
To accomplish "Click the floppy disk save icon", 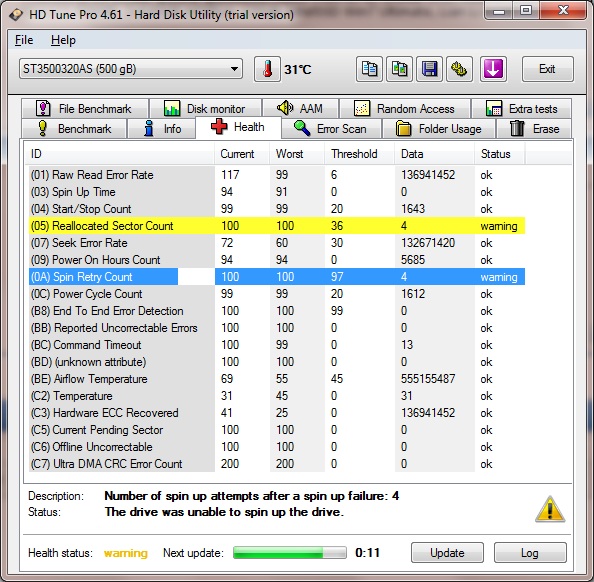I will point(429,69).
